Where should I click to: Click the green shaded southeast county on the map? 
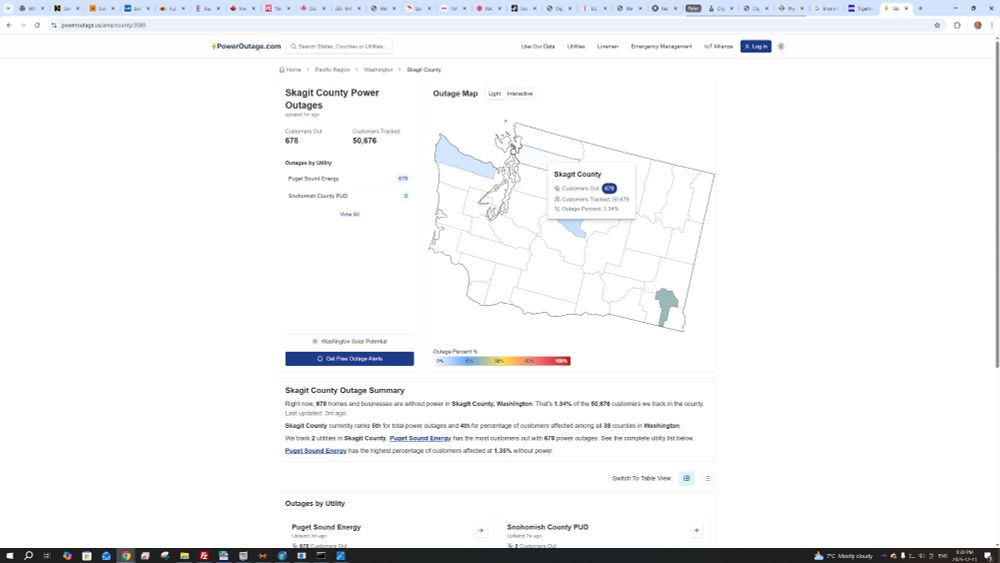(666, 306)
